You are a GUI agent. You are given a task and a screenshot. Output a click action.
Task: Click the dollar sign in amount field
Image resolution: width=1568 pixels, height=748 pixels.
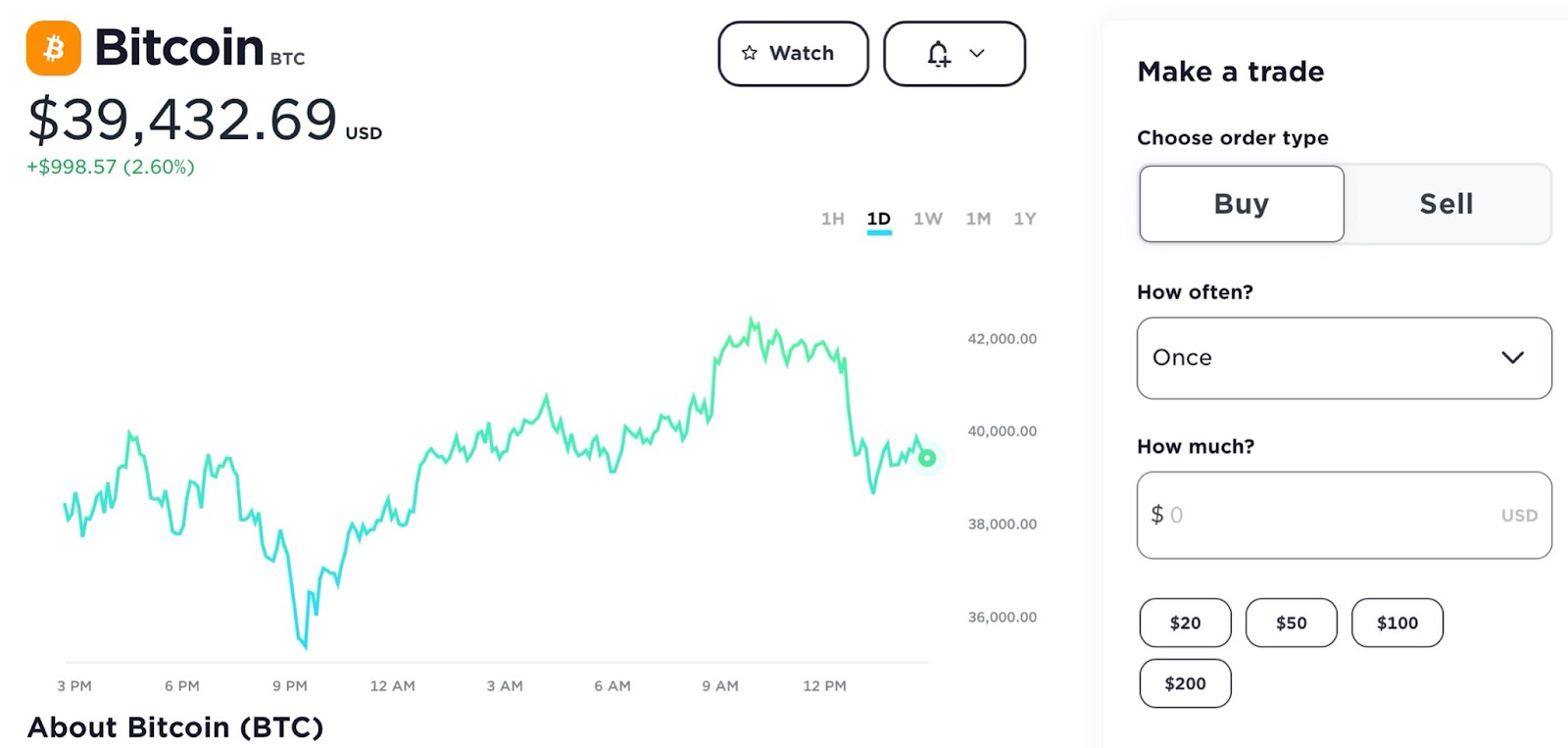pyautogui.click(x=1157, y=515)
